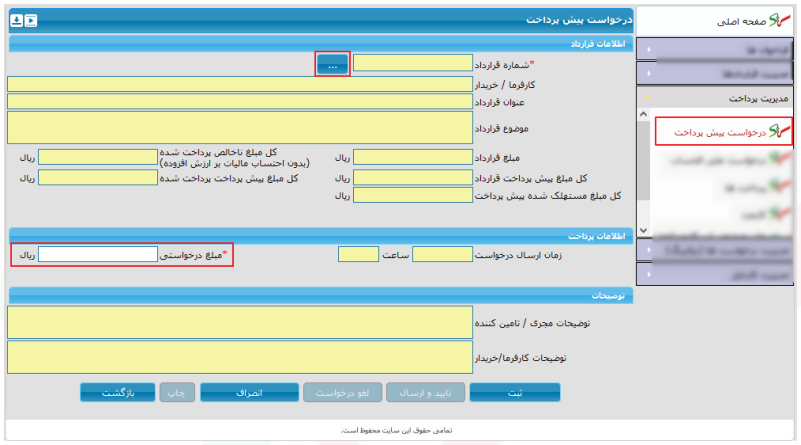801x445 pixels.
Task: Click the ساعت time field
Action: [x=358, y=254]
